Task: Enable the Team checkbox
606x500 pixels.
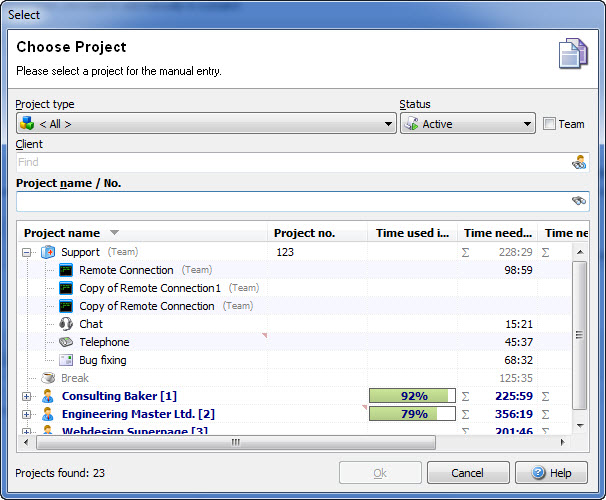Action: 549,124
